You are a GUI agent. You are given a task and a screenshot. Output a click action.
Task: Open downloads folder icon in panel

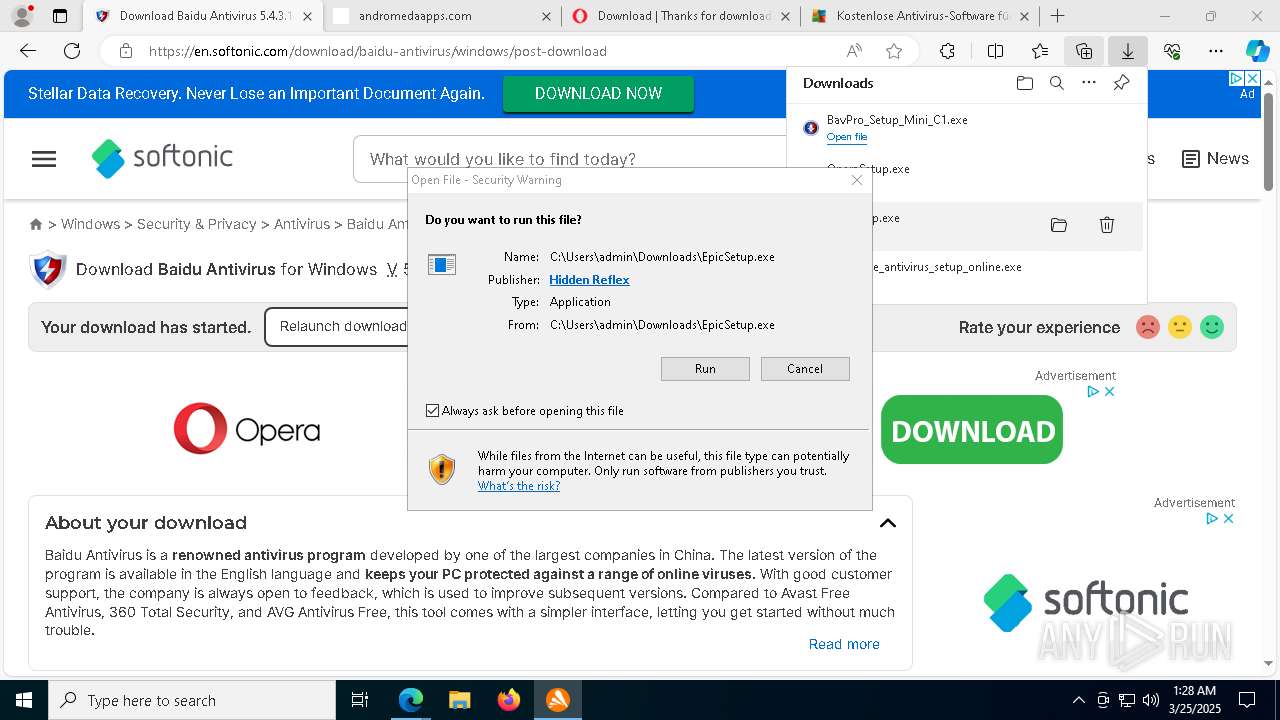1024,83
